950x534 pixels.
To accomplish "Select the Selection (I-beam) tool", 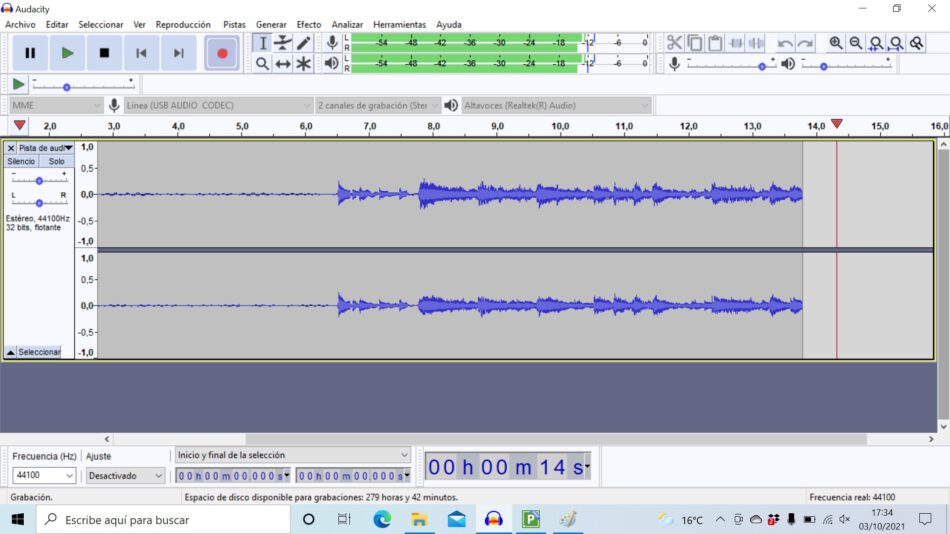I will 262,43.
